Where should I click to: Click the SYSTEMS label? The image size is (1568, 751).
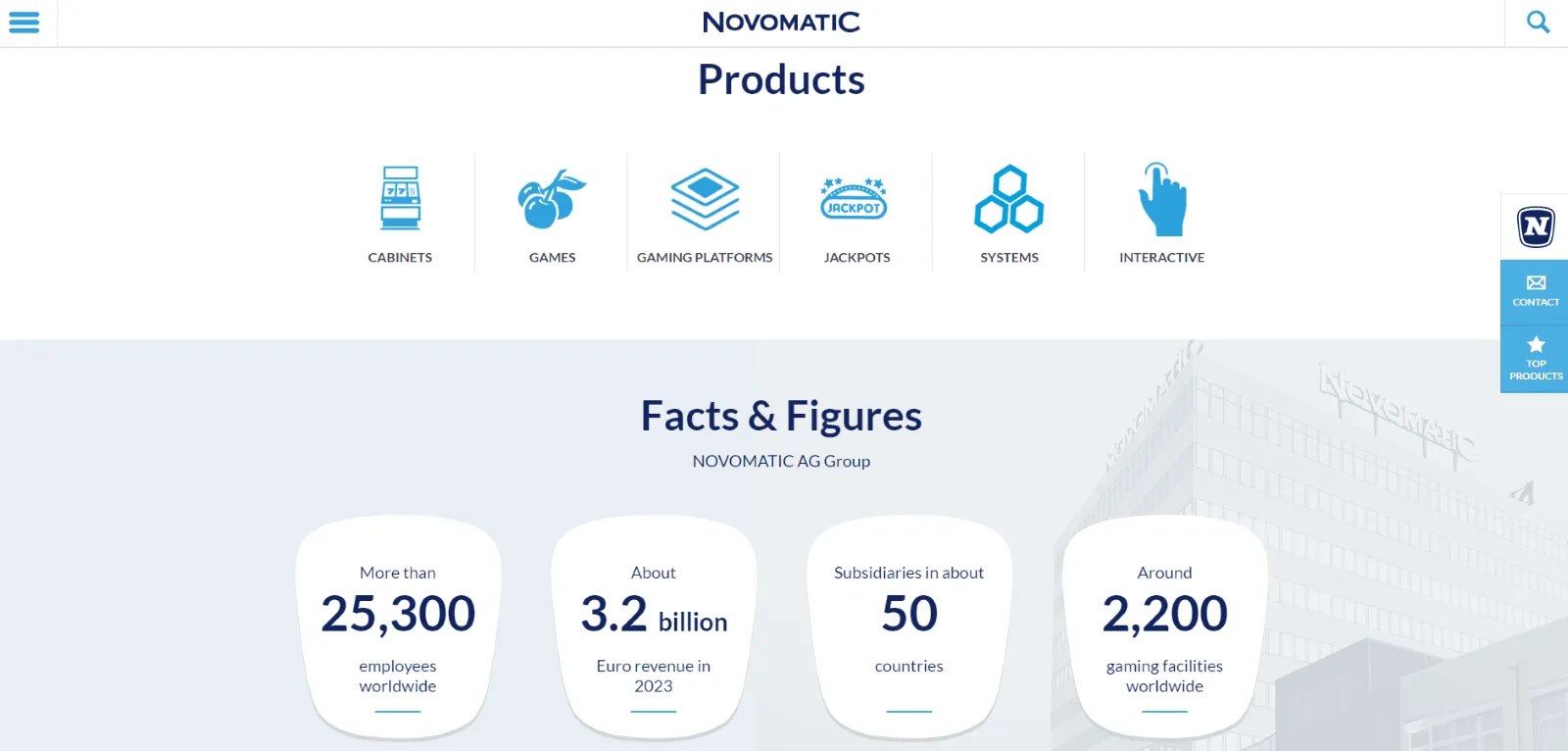pos(1009,258)
